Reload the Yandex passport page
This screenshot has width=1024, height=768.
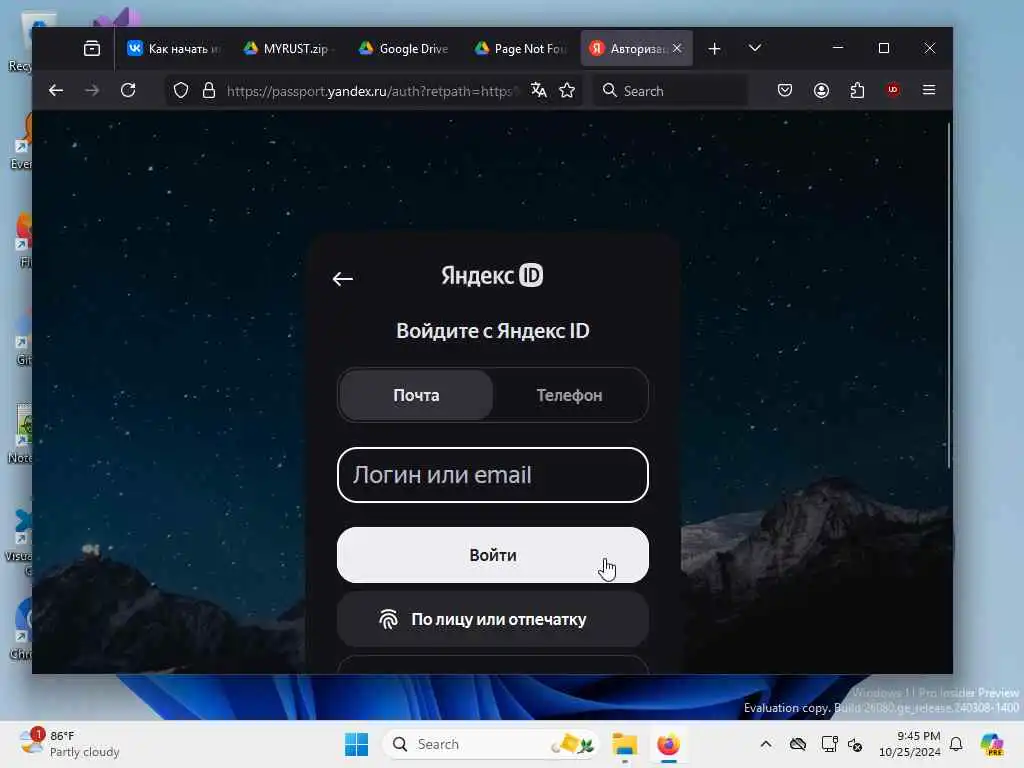128,90
